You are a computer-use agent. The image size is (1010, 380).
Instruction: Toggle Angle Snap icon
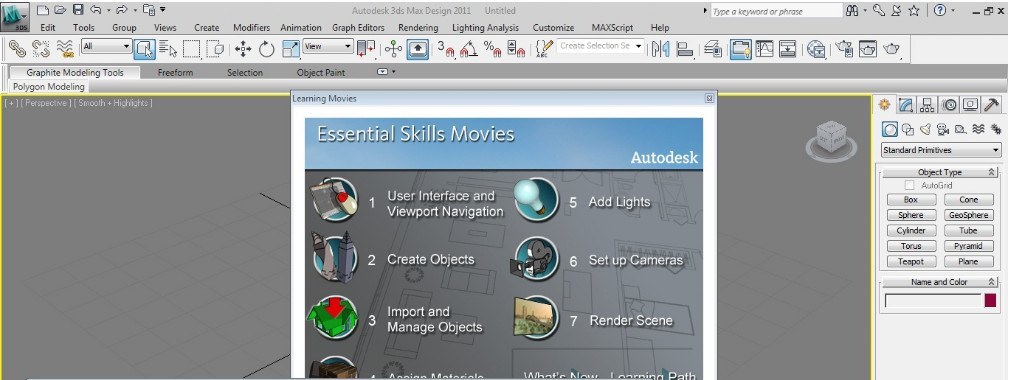[x=469, y=49]
